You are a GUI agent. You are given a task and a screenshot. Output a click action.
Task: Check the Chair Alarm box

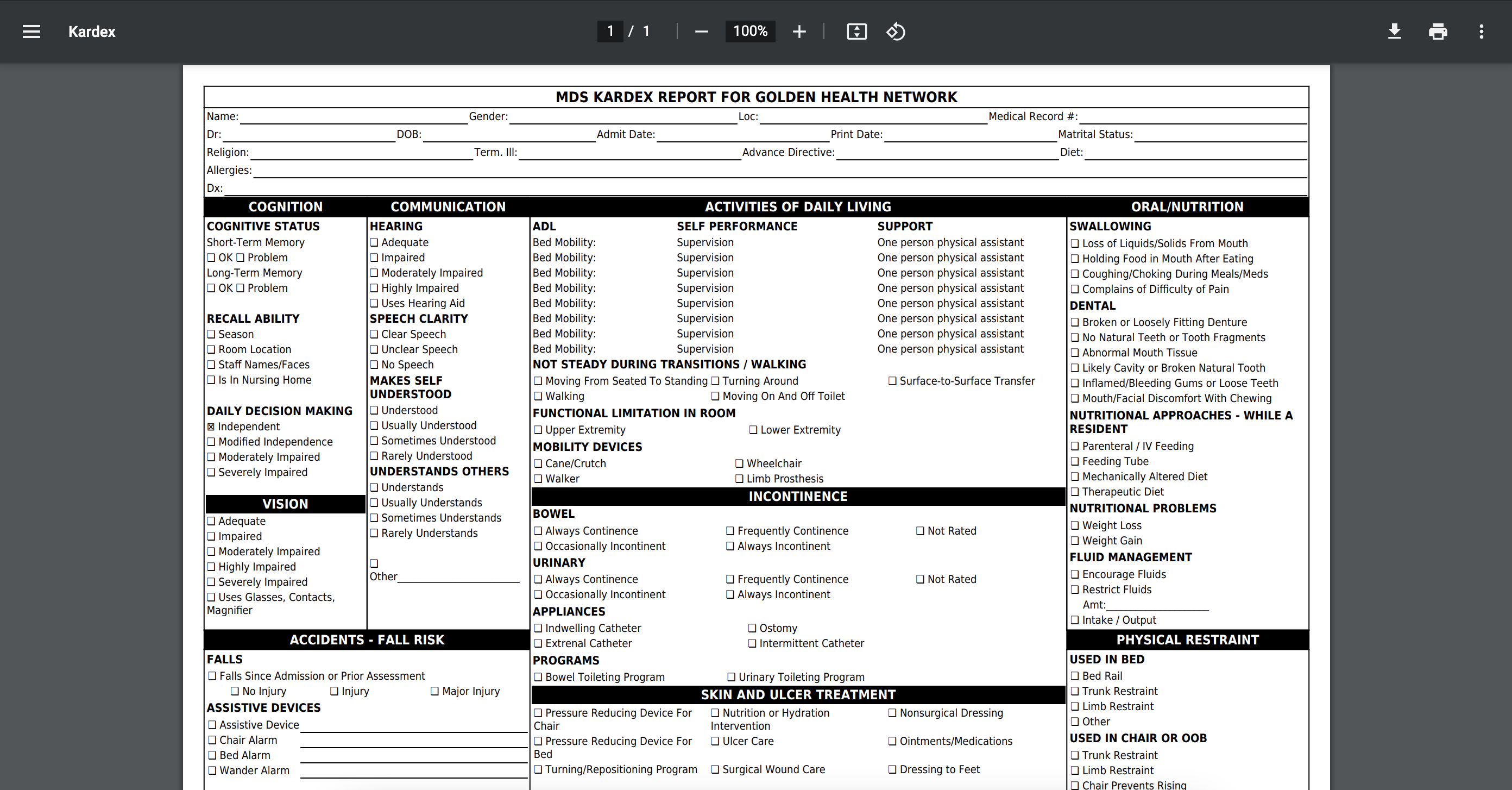(212, 741)
